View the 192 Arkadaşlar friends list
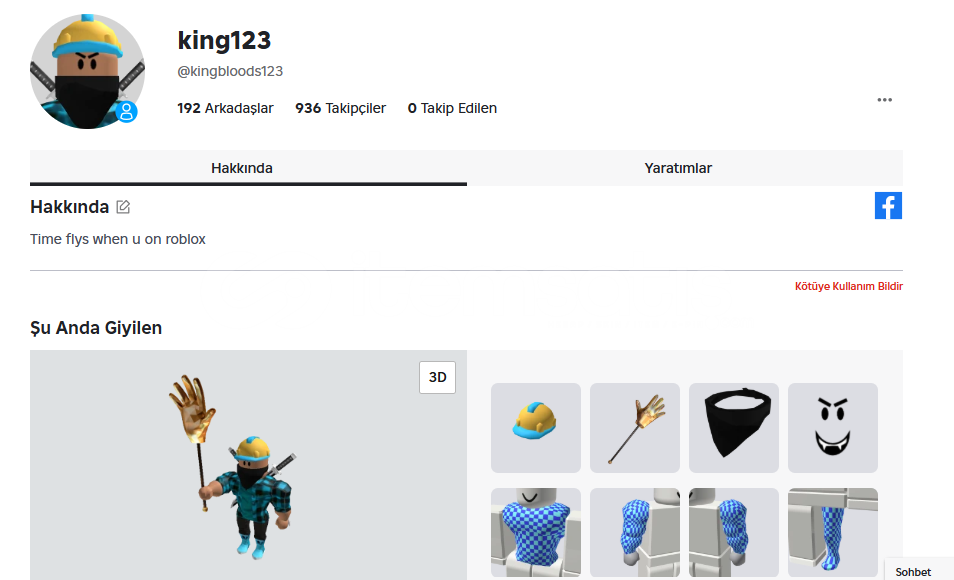Viewport: 954px width, 580px height. tap(225, 108)
